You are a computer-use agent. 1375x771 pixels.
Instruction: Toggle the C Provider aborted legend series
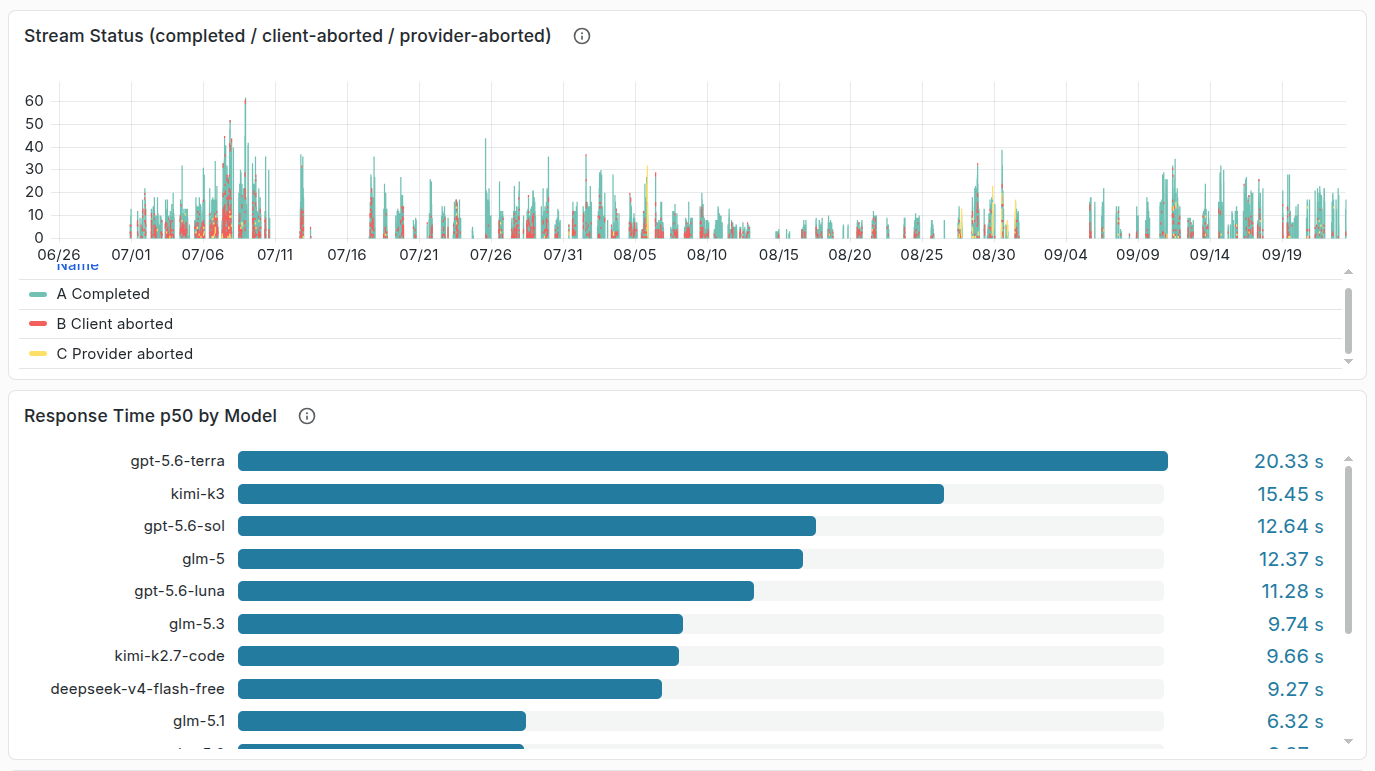pyautogui.click(x=125, y=354)
